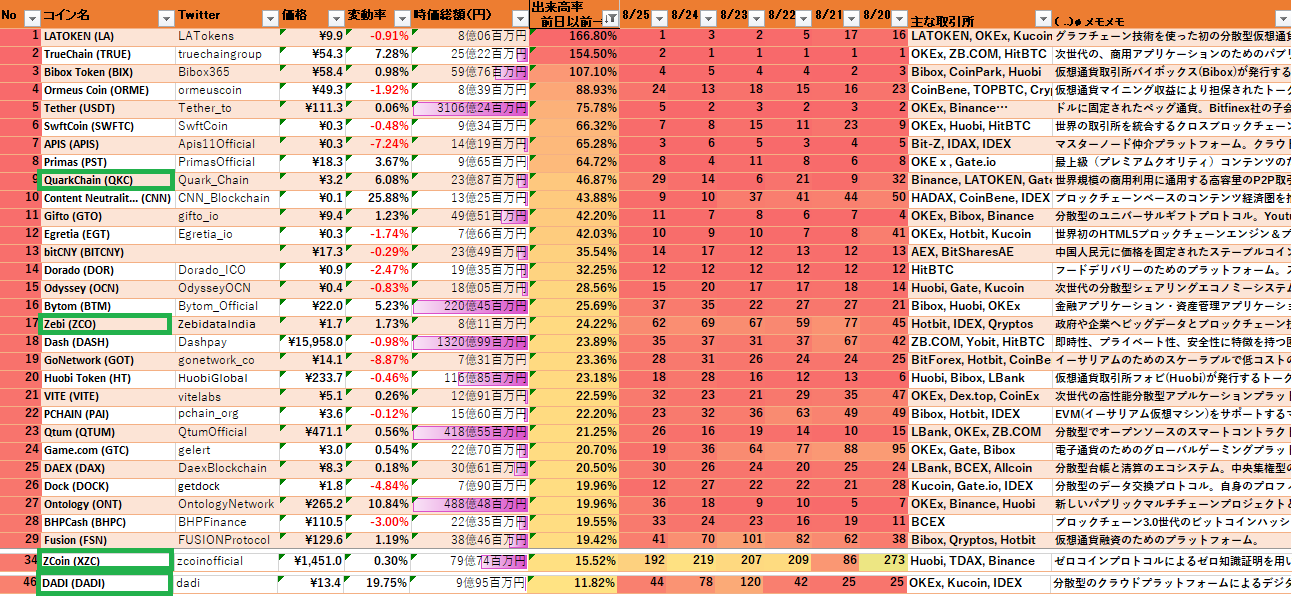The width and height of the screenshot is (1295, 602).
Task: Open the メモメモ column filter dropdown
Action: tap(1281, 18)
